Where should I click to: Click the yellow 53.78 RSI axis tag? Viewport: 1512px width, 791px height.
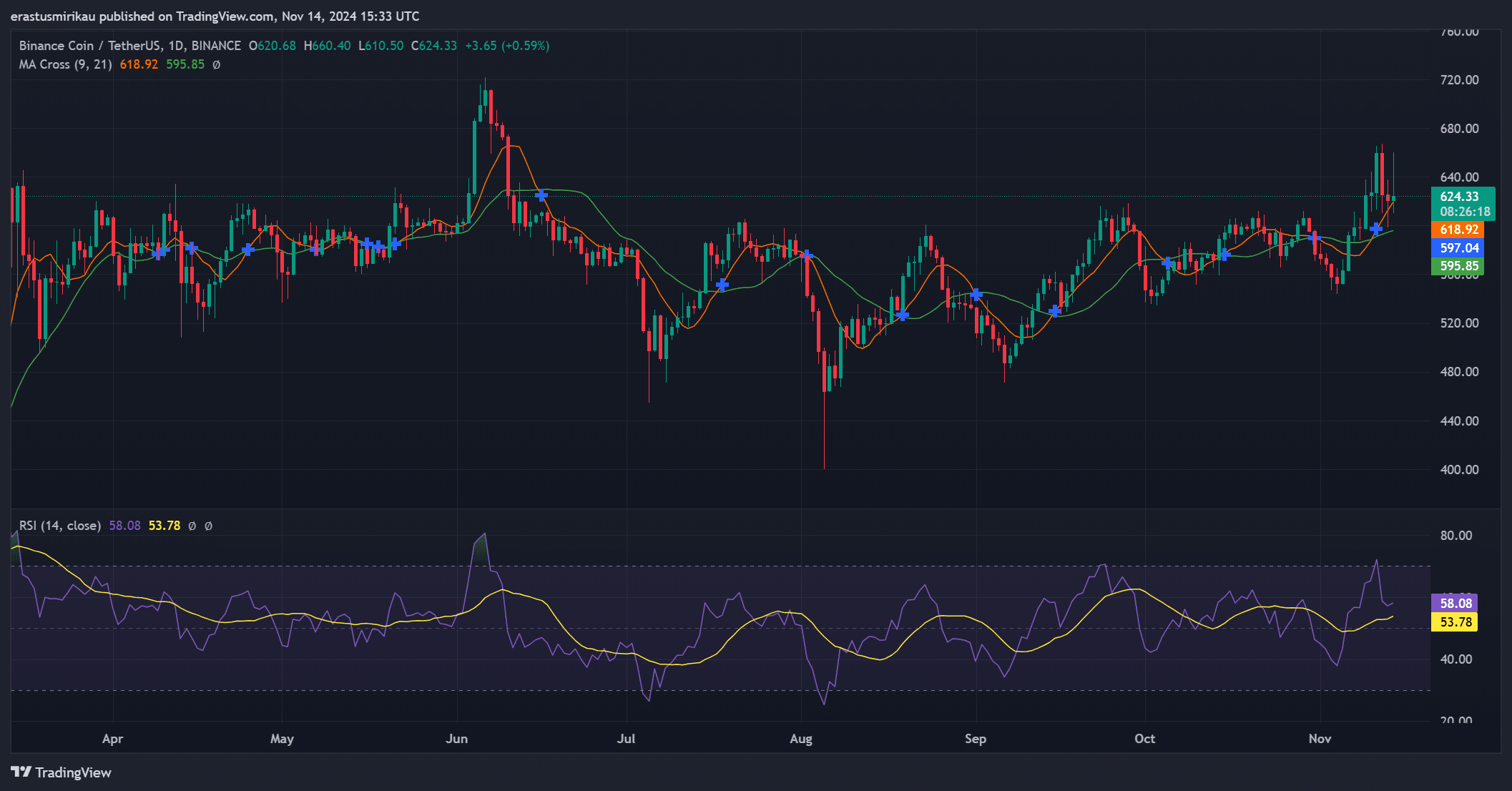(x=1455, y=622)
